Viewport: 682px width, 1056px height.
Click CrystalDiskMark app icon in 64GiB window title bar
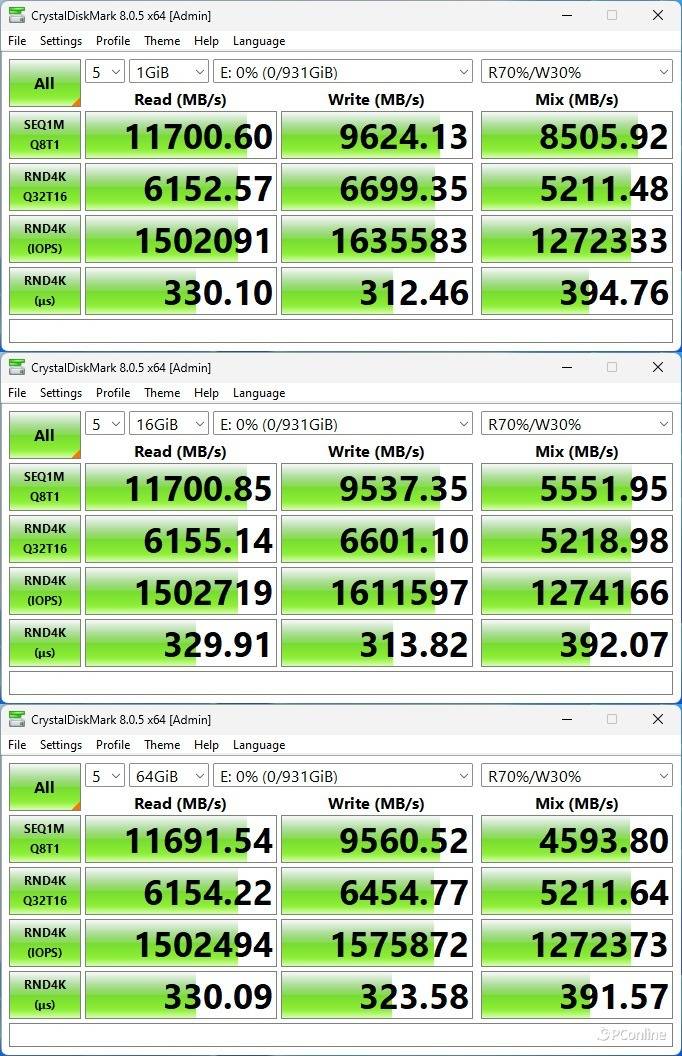(x=17, y=719)
